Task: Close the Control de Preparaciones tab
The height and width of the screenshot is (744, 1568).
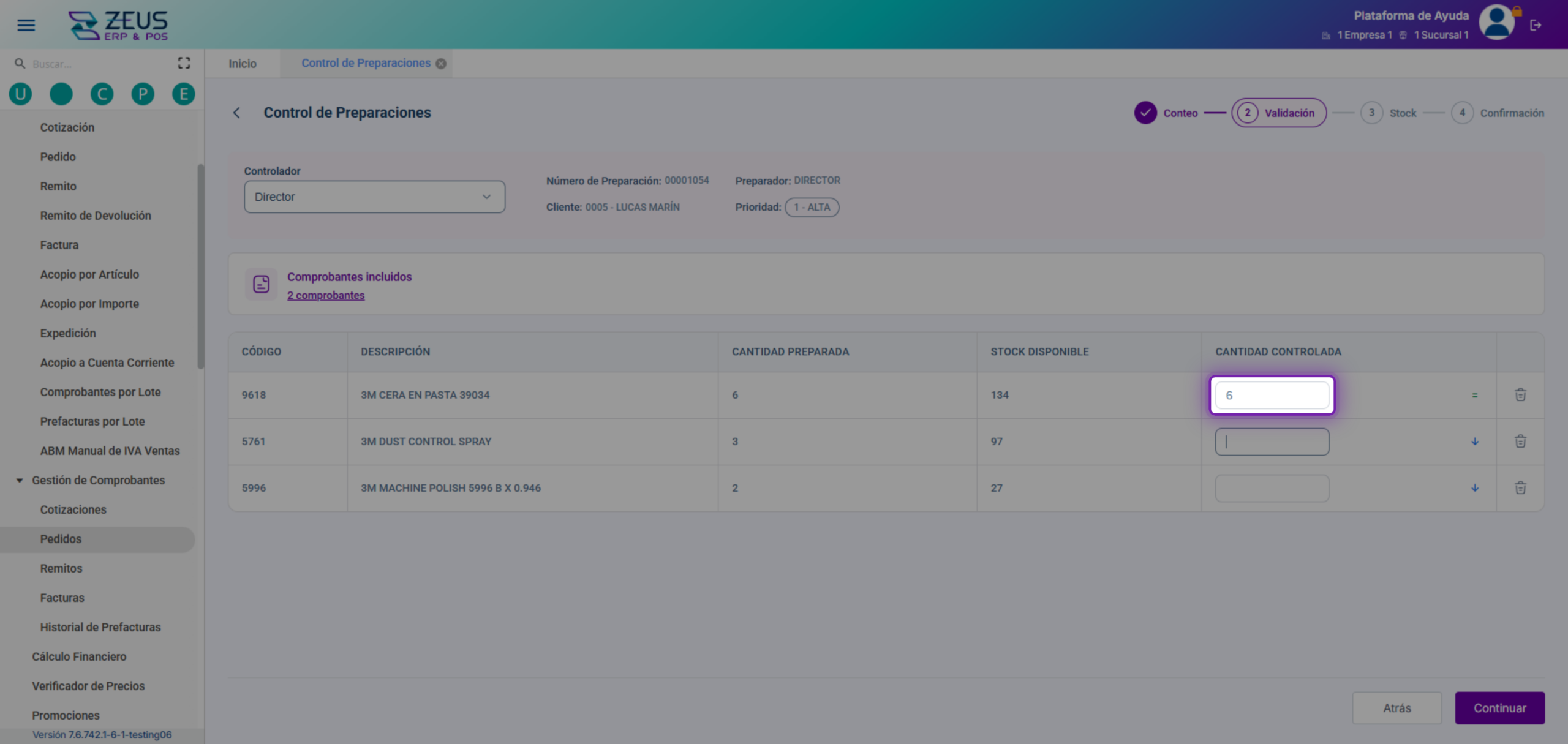Action: 441,64
